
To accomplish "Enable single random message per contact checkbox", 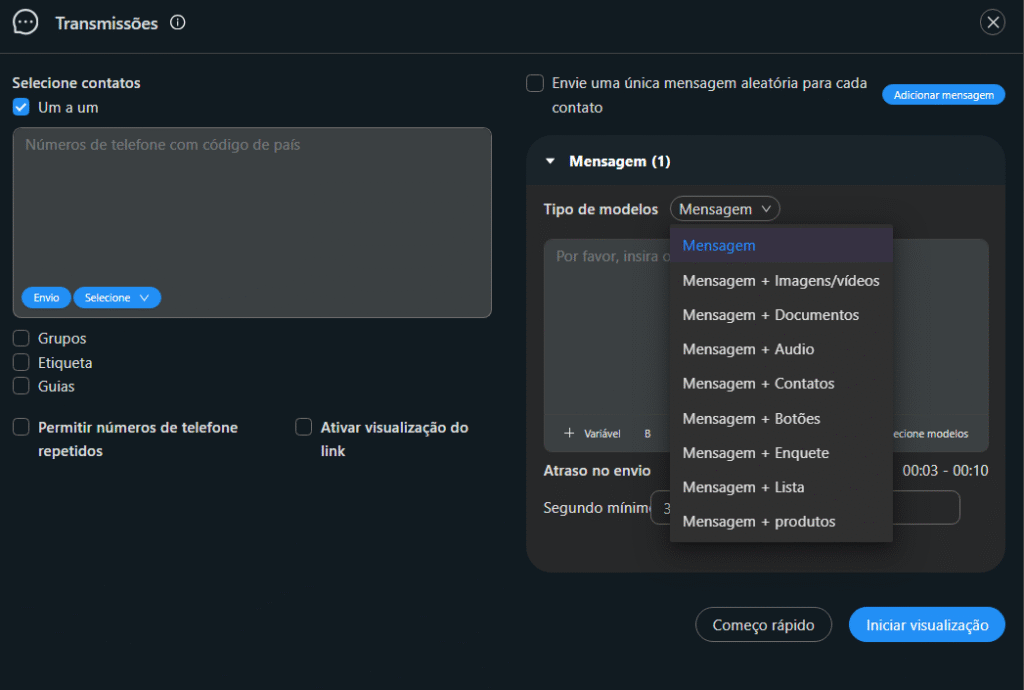I will 535,84.
